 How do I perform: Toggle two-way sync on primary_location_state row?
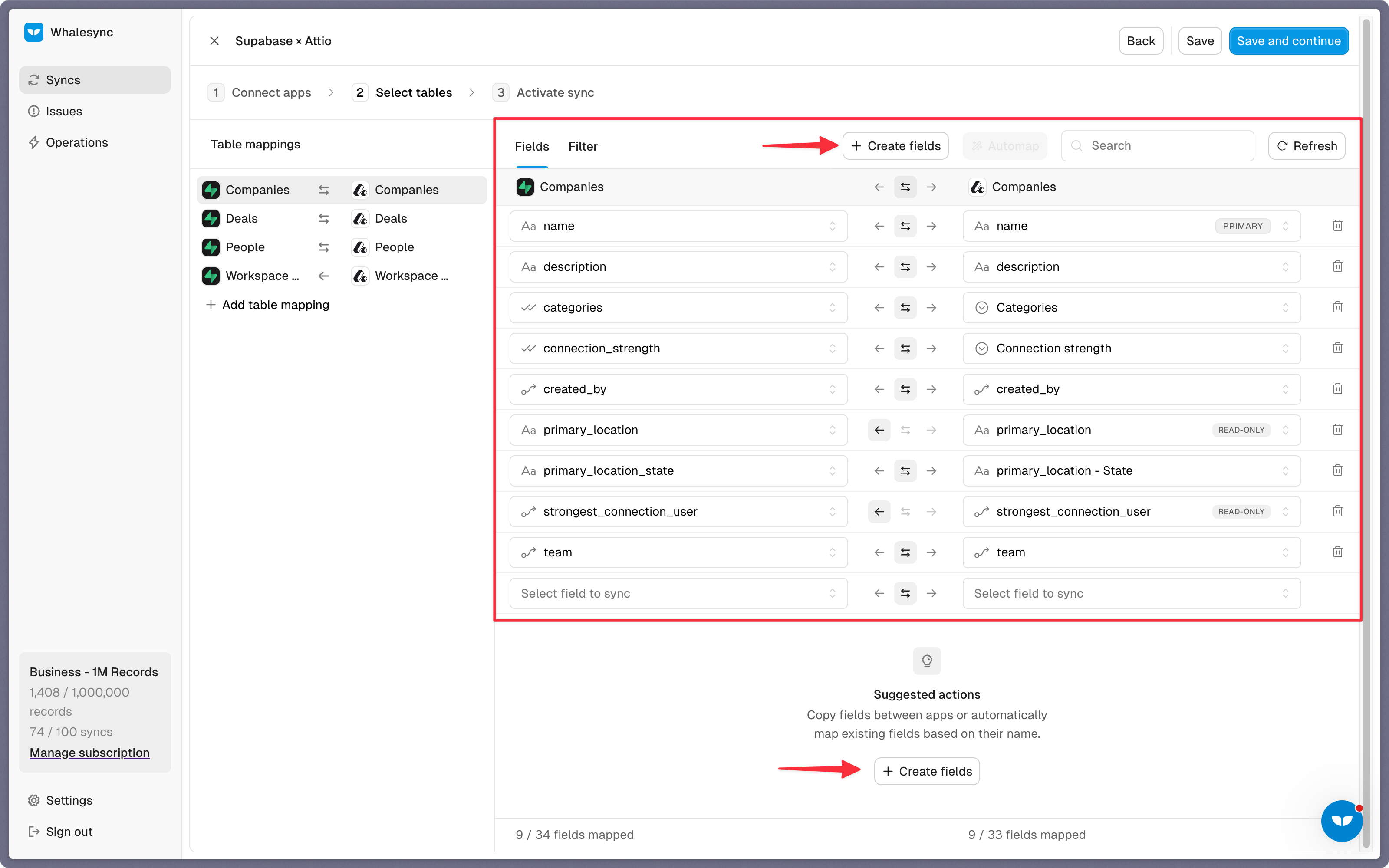coord(905,471)
